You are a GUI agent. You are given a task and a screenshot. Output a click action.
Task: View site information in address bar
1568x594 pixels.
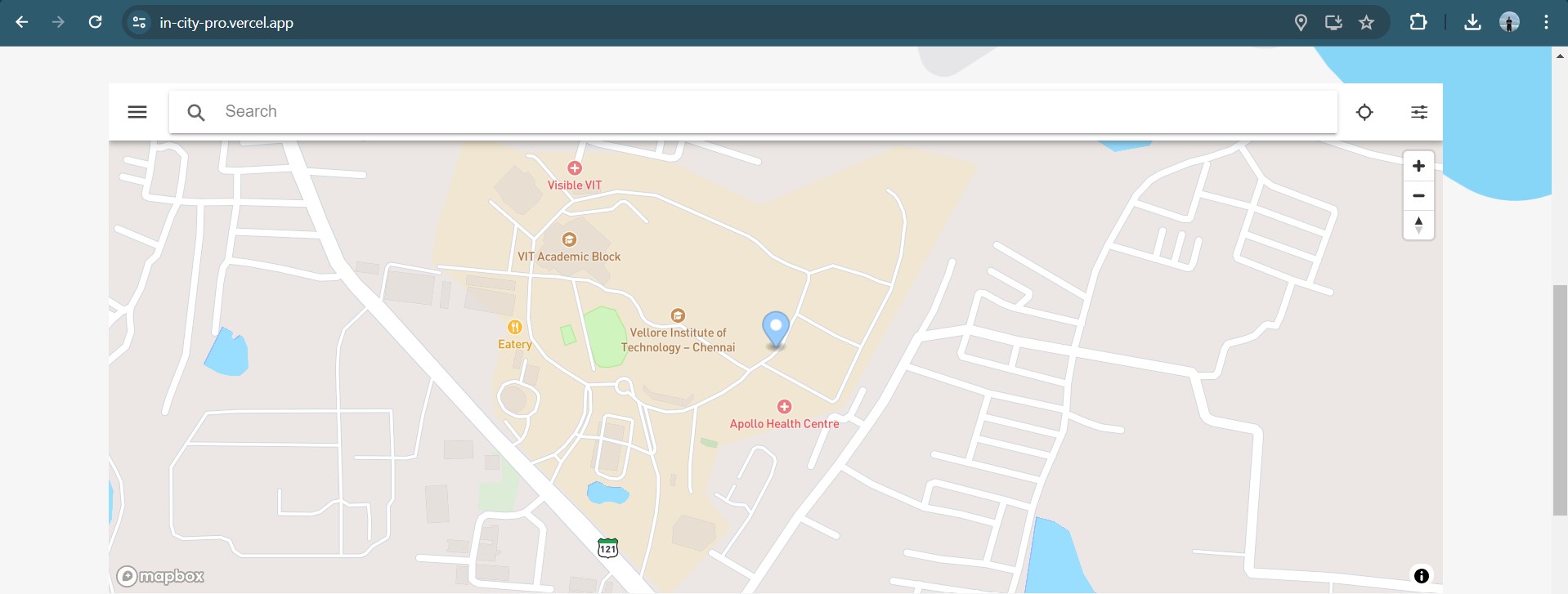[x=140, y=22]
